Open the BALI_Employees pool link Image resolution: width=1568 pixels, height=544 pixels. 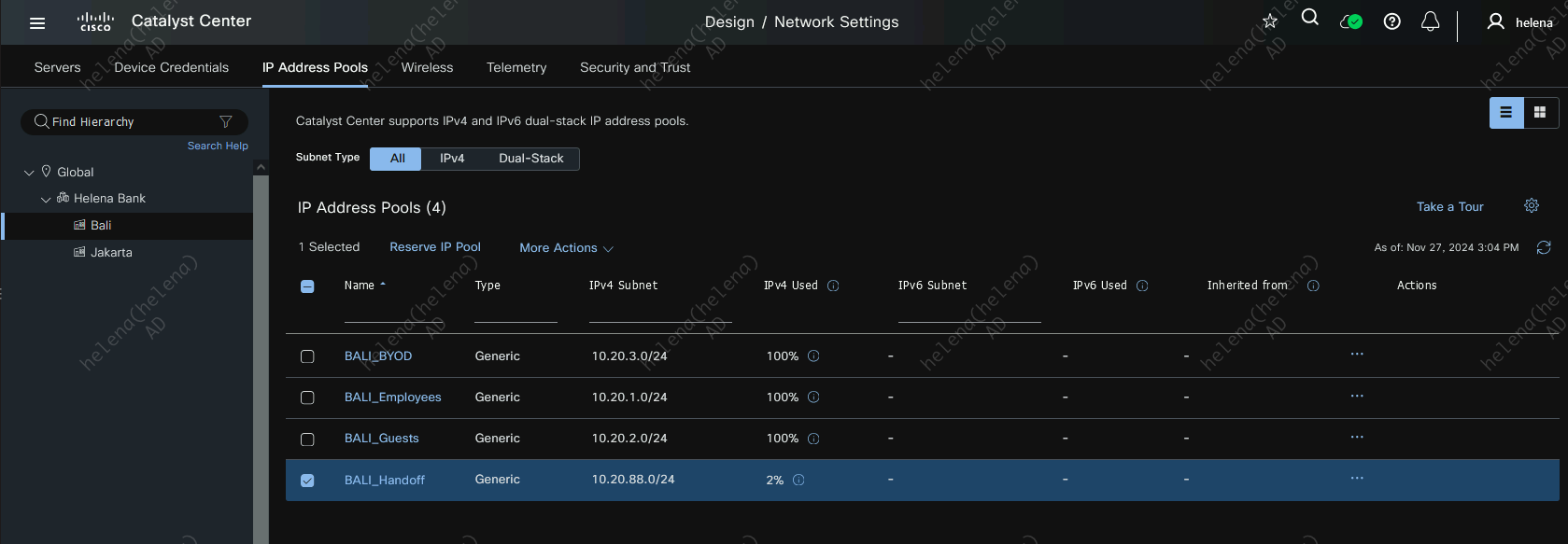pyautogui.click(x=392, y=398)
